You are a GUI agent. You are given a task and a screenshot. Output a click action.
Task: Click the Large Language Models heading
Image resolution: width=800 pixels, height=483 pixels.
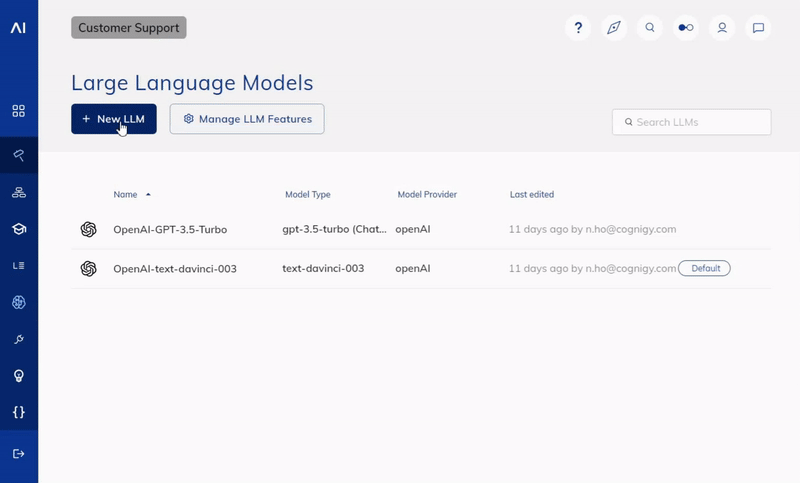192,83
